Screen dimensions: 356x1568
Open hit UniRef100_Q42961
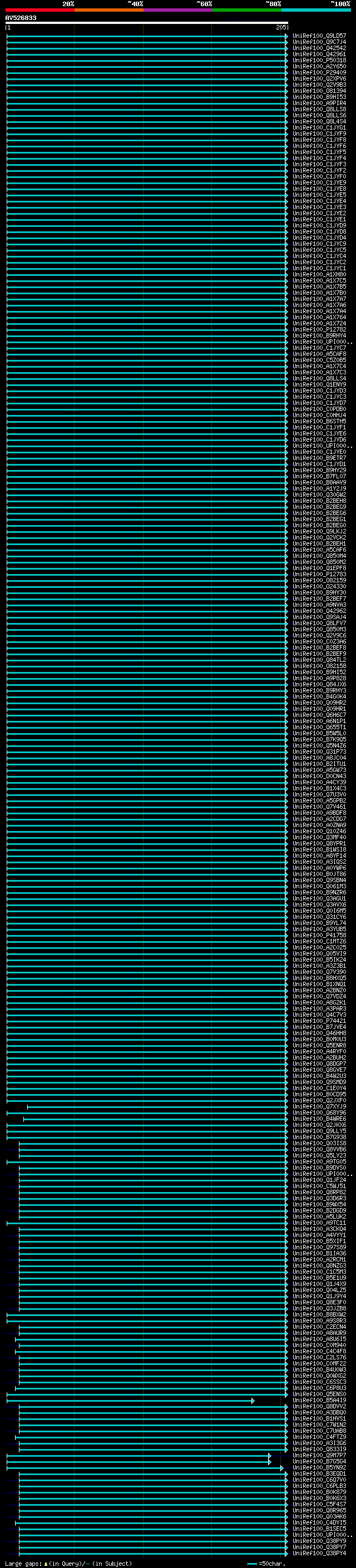[x=319, y=54]
